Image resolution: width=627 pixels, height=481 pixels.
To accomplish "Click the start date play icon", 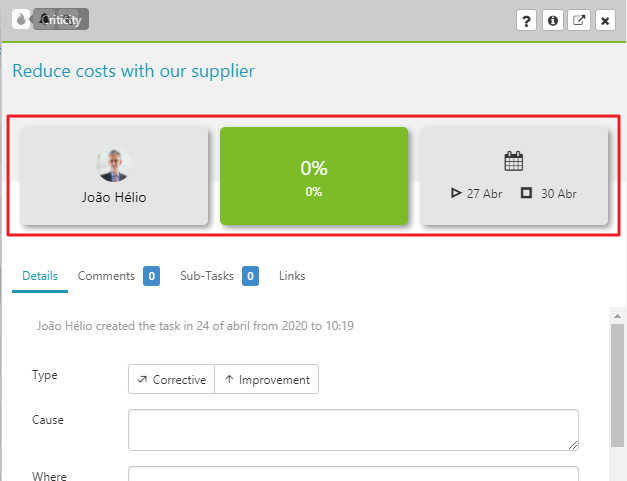I will coord(456,193).
